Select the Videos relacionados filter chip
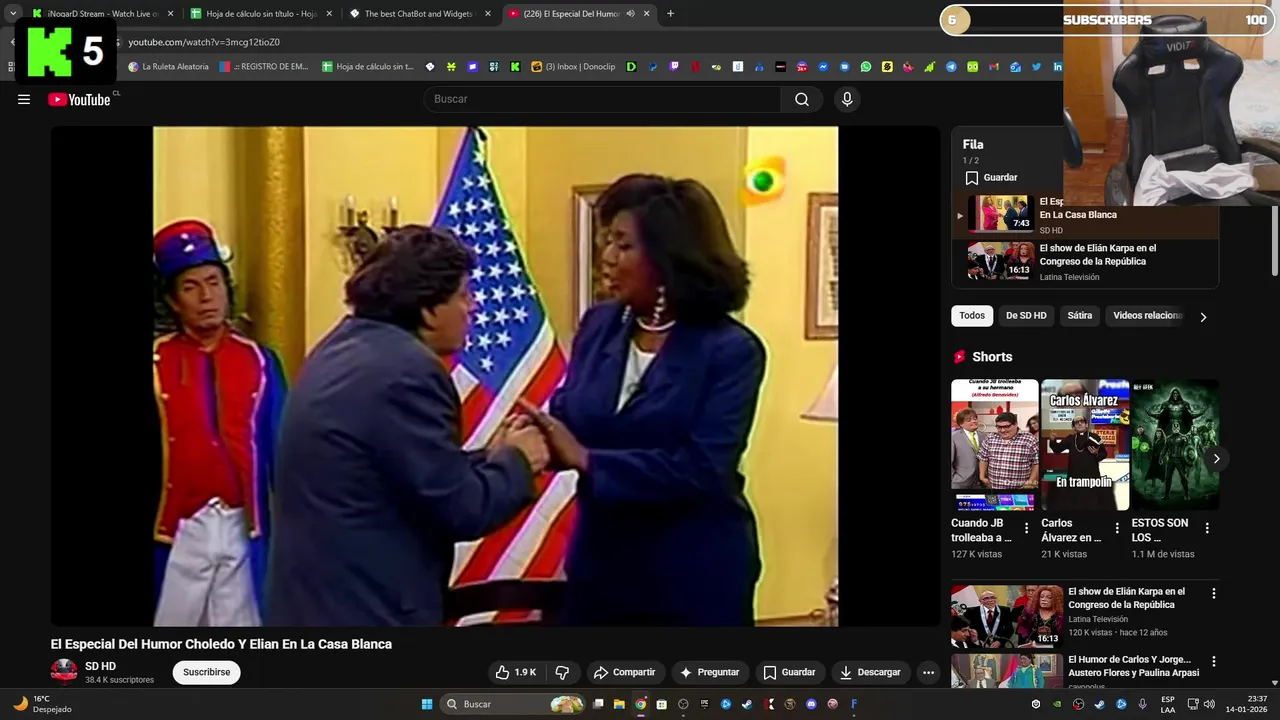 click(1147, 316)
